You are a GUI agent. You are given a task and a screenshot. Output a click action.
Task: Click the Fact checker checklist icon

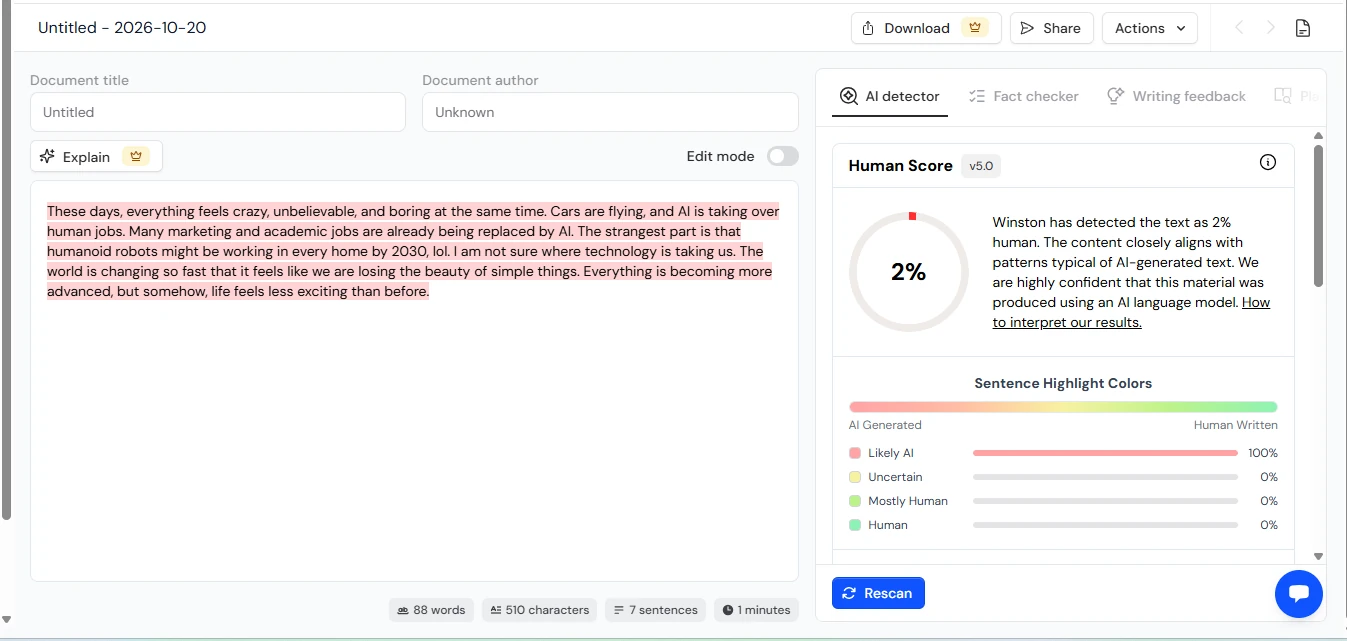point(977,96)
